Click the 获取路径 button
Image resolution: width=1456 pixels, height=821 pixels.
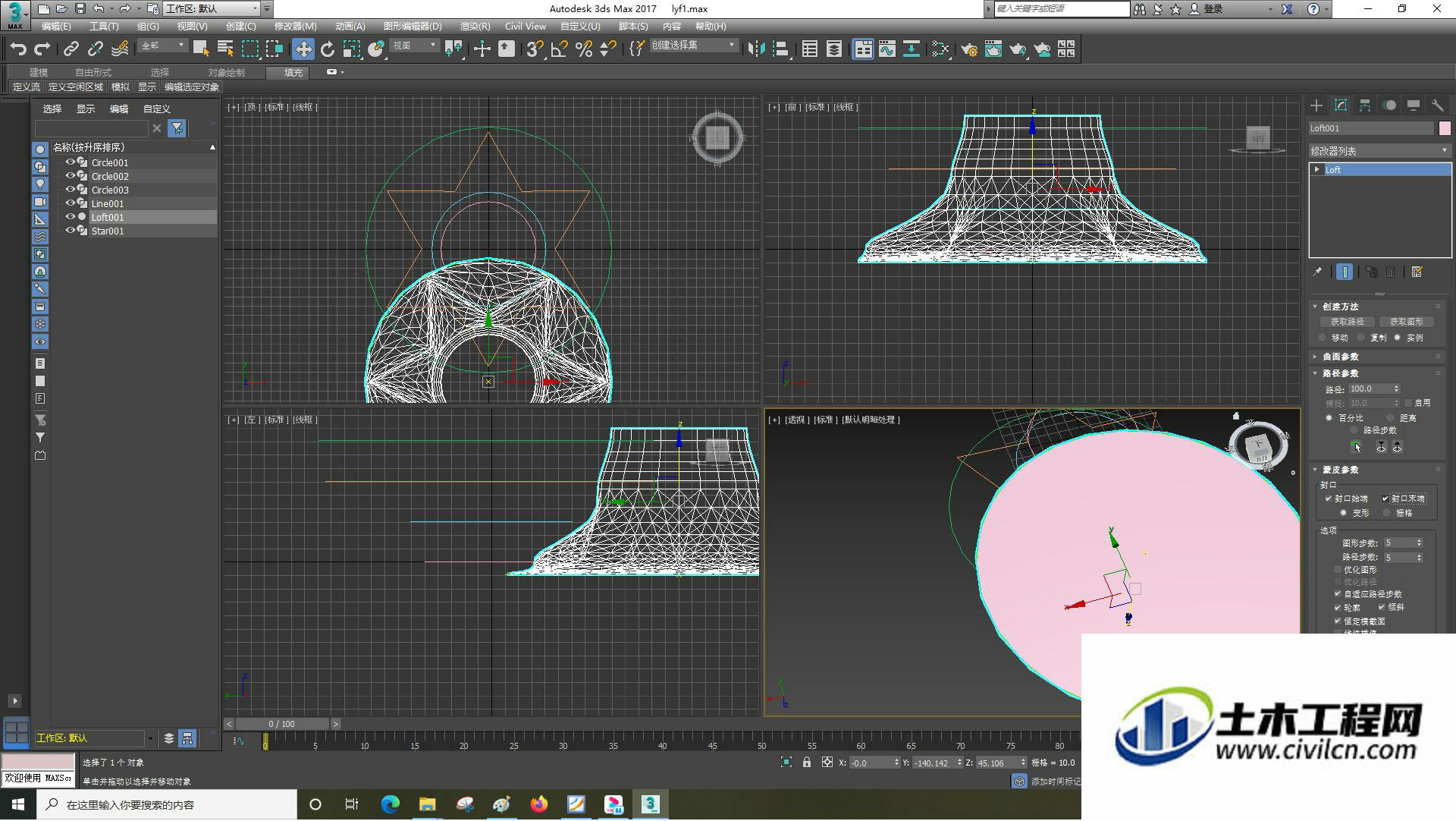click(x=1348, y=322)
